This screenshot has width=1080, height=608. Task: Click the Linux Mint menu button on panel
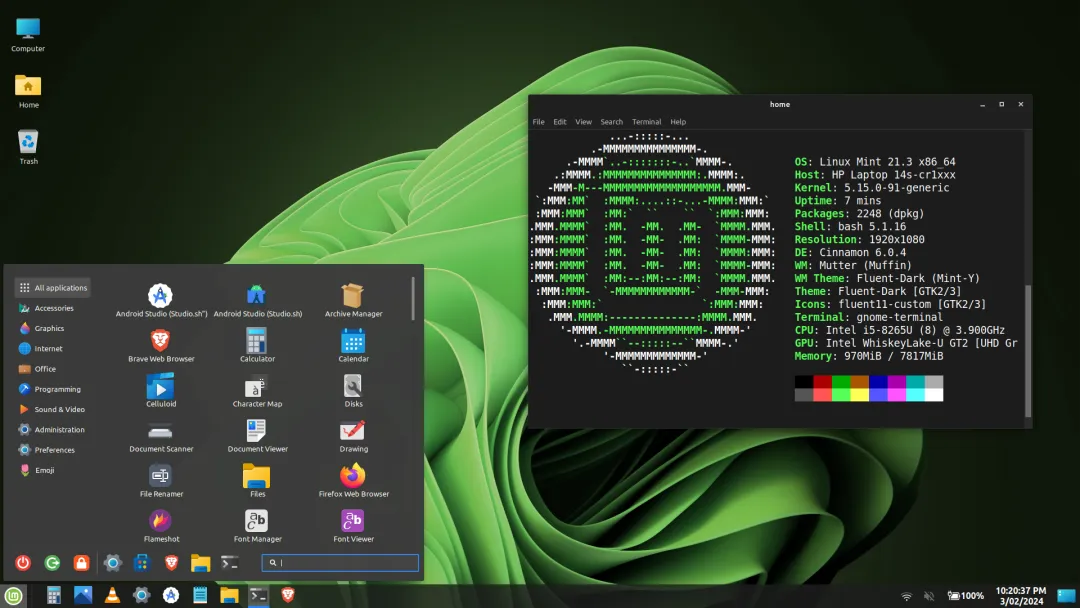(13, 596)
